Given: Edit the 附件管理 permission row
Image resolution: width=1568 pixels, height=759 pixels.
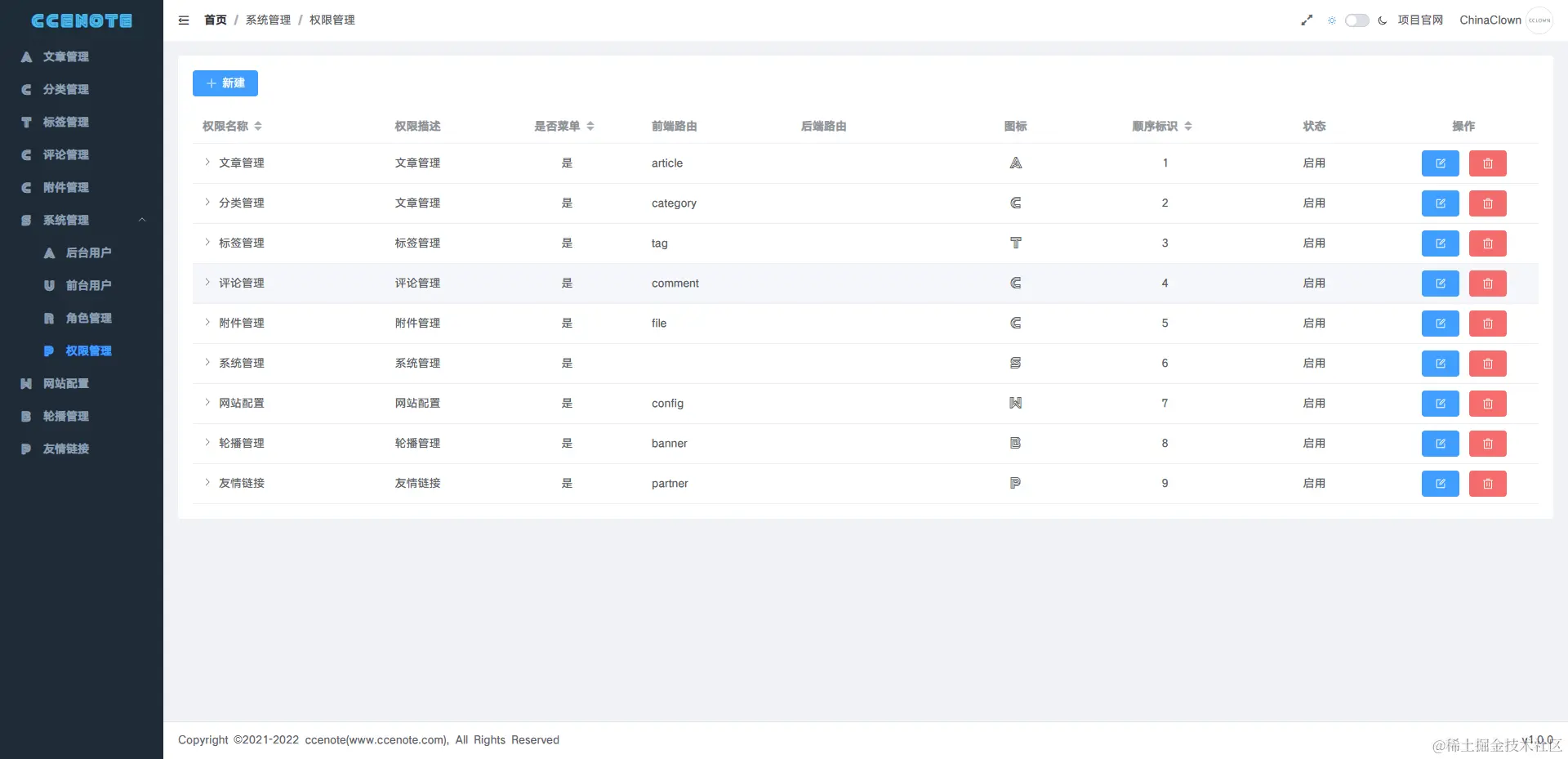Looking at the screenshot, I should [1440, 324].
